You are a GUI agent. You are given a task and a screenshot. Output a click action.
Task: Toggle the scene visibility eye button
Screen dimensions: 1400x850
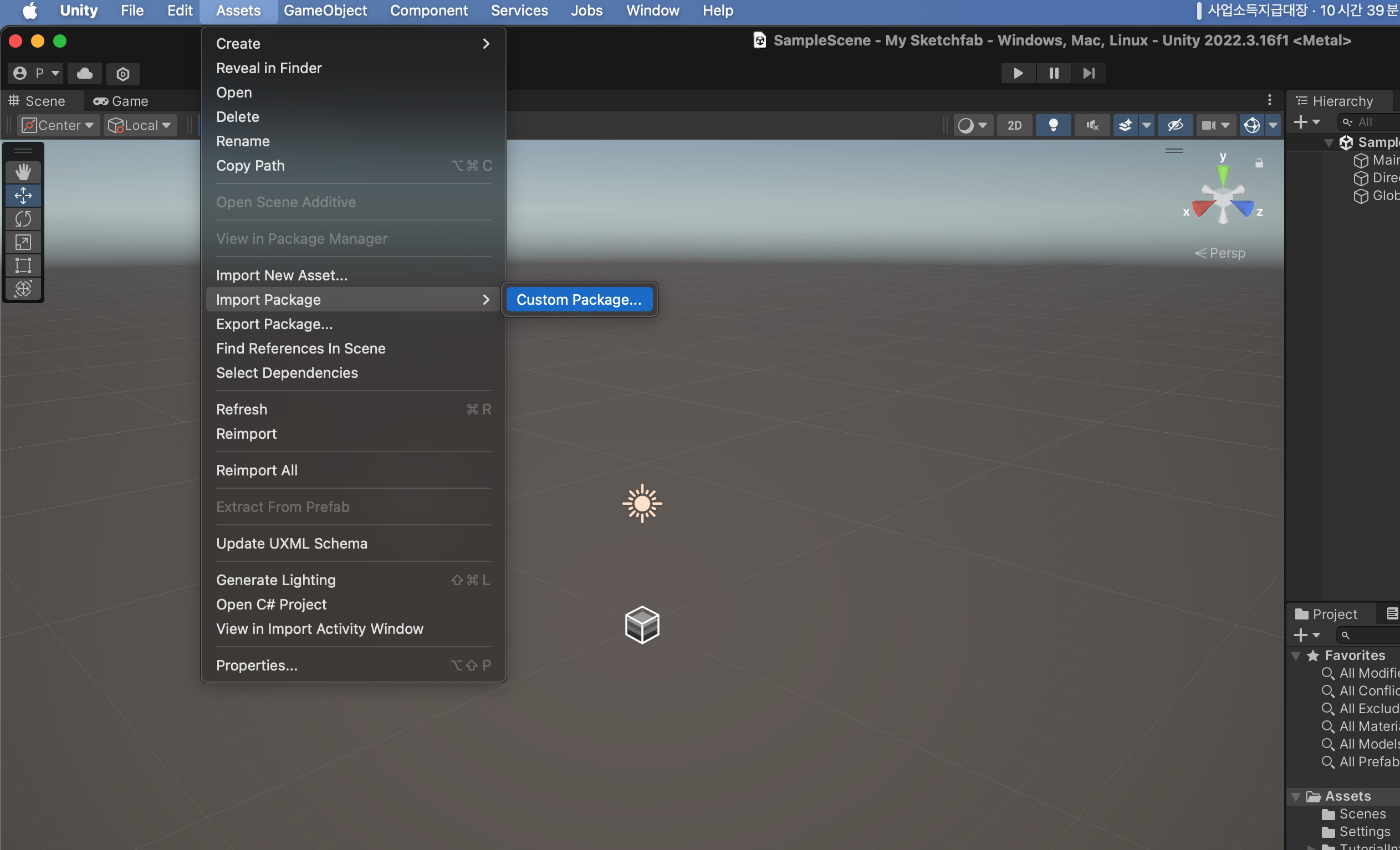pyautogui.click(x=1175, y=125)
